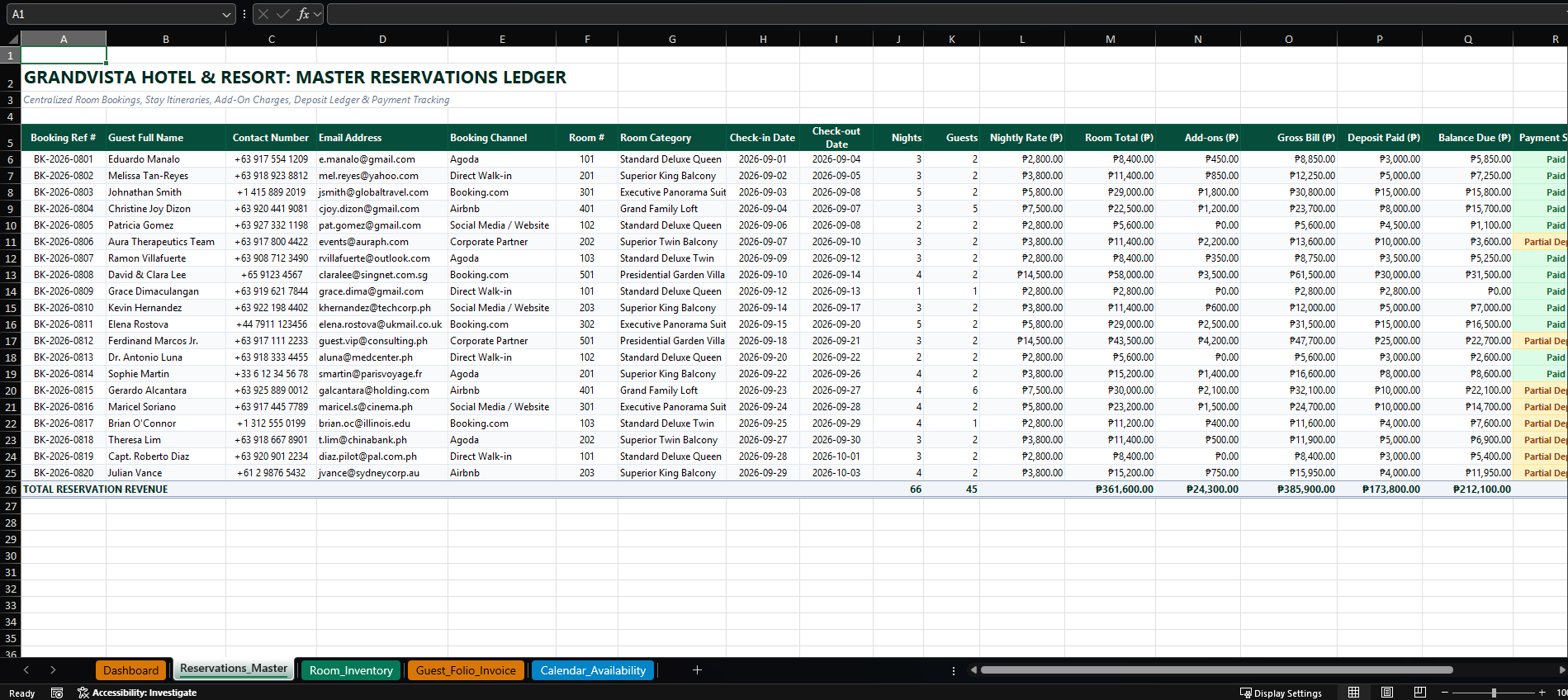Open the Name Box dropdown arrow

click(x=226, y=14)
